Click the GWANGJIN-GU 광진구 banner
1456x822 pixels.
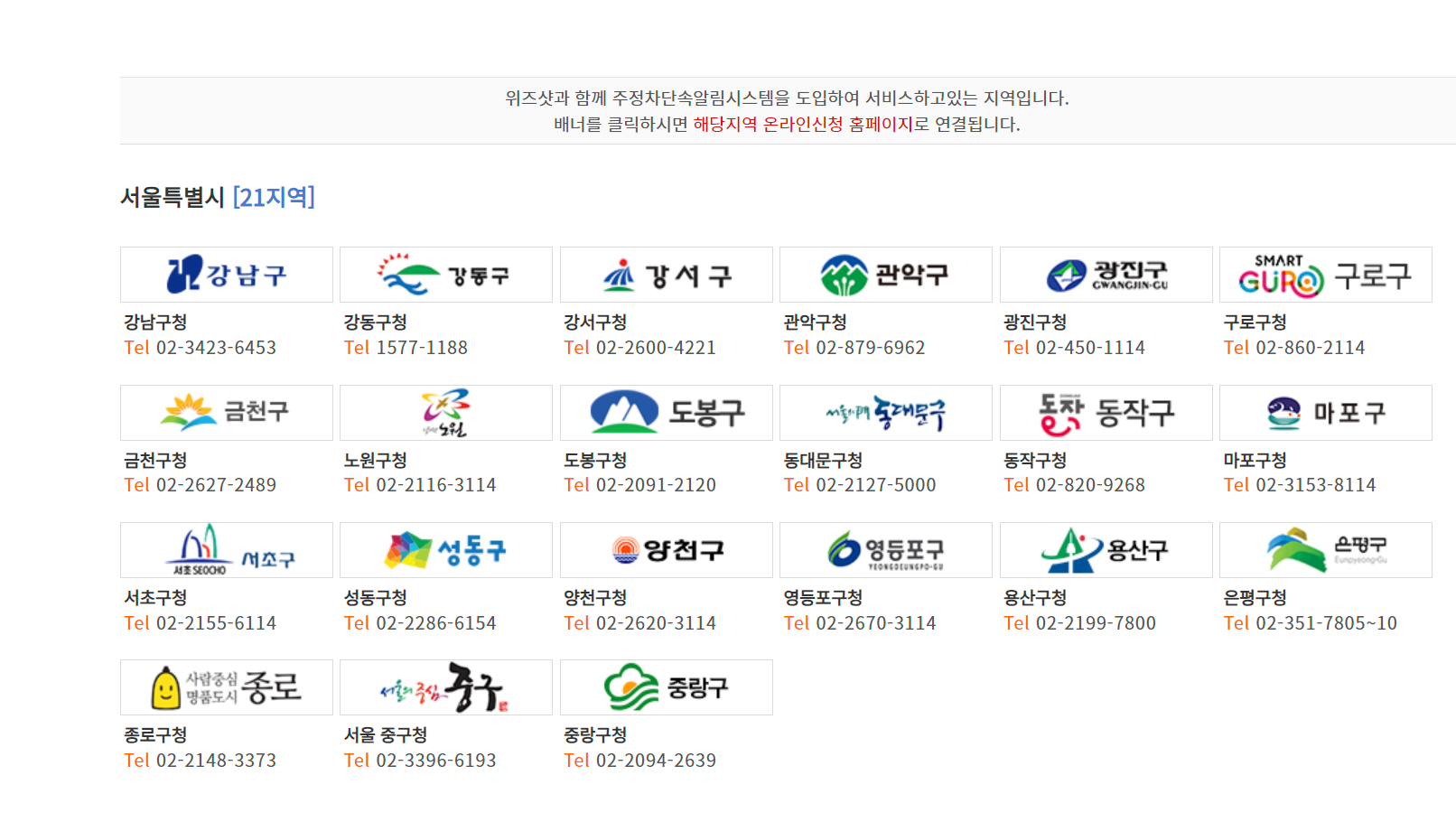tap(1106, 275)
